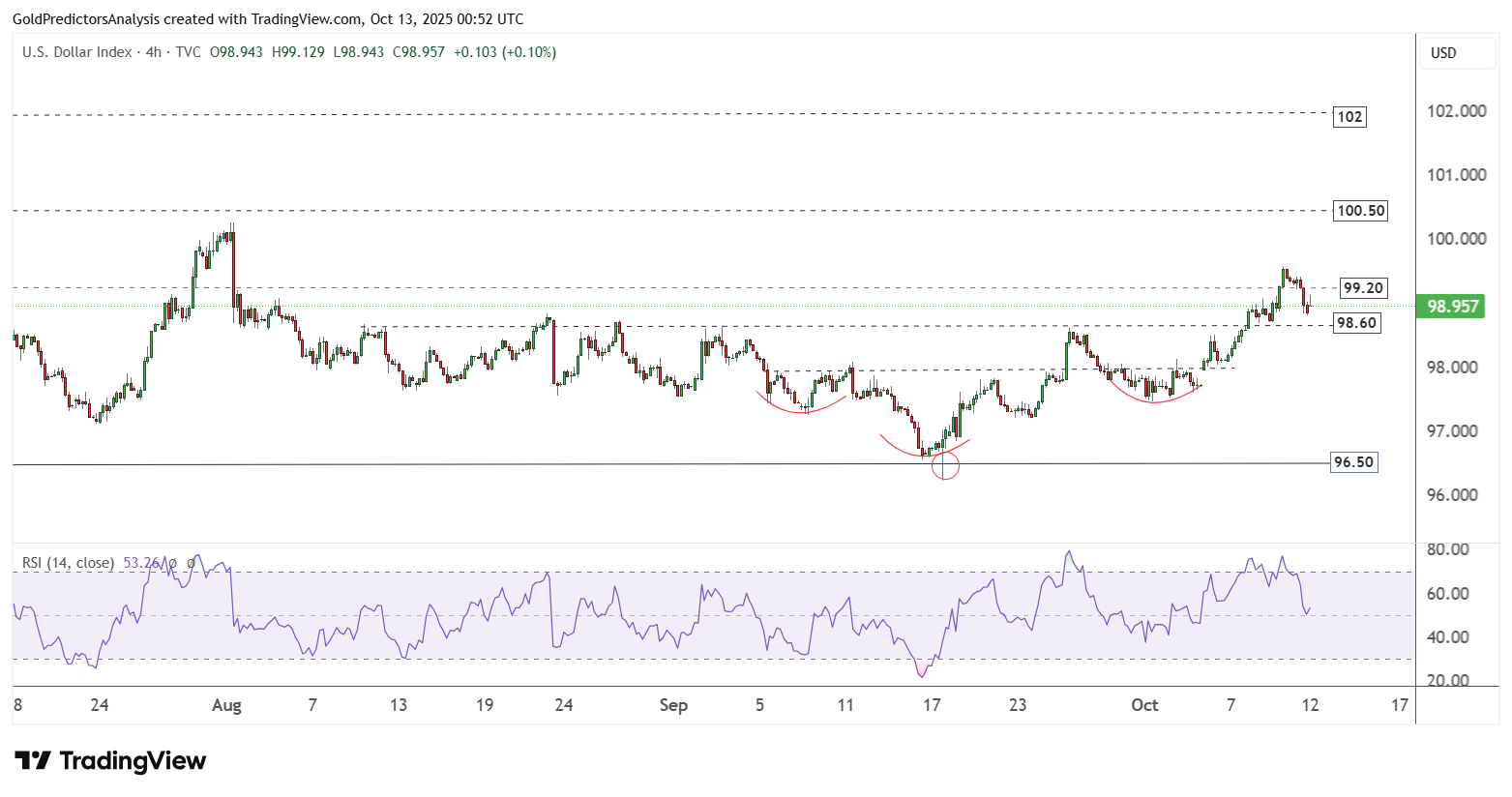The height and width of the screenshot is (797, 1512).
Task: Click the green 98.957 current price tag
Action: click(1452, 307)
